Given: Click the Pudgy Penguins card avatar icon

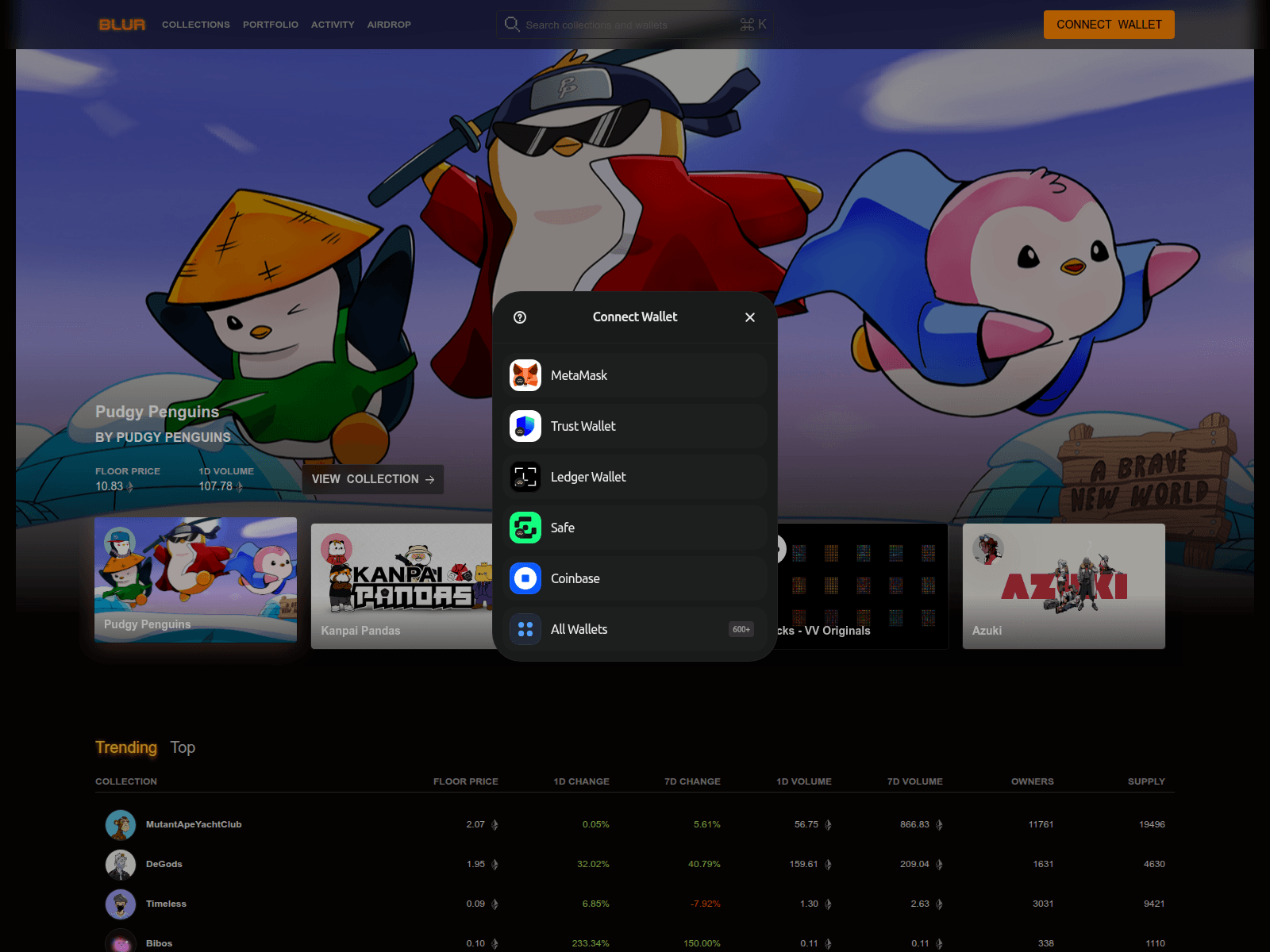Looking at the screenshot, I should [x=120, y=543].
